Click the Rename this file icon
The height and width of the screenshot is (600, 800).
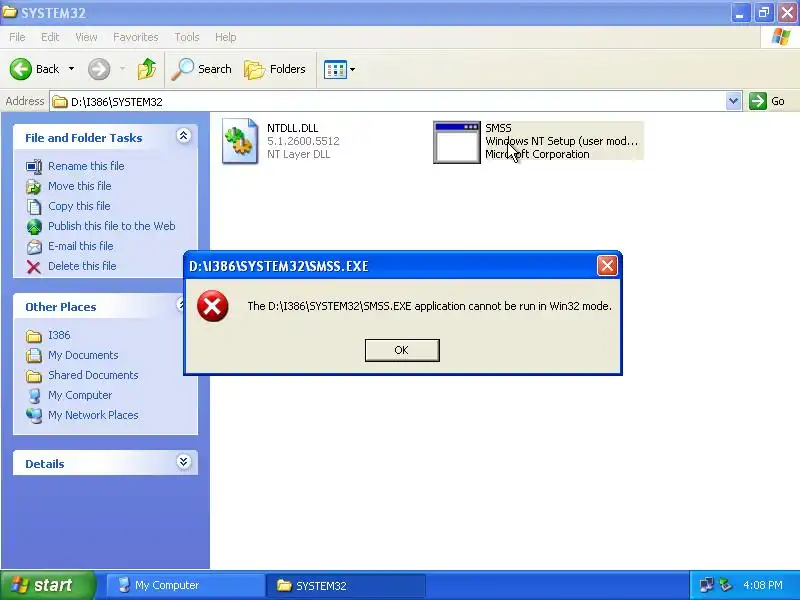click(x=34, y=166)
